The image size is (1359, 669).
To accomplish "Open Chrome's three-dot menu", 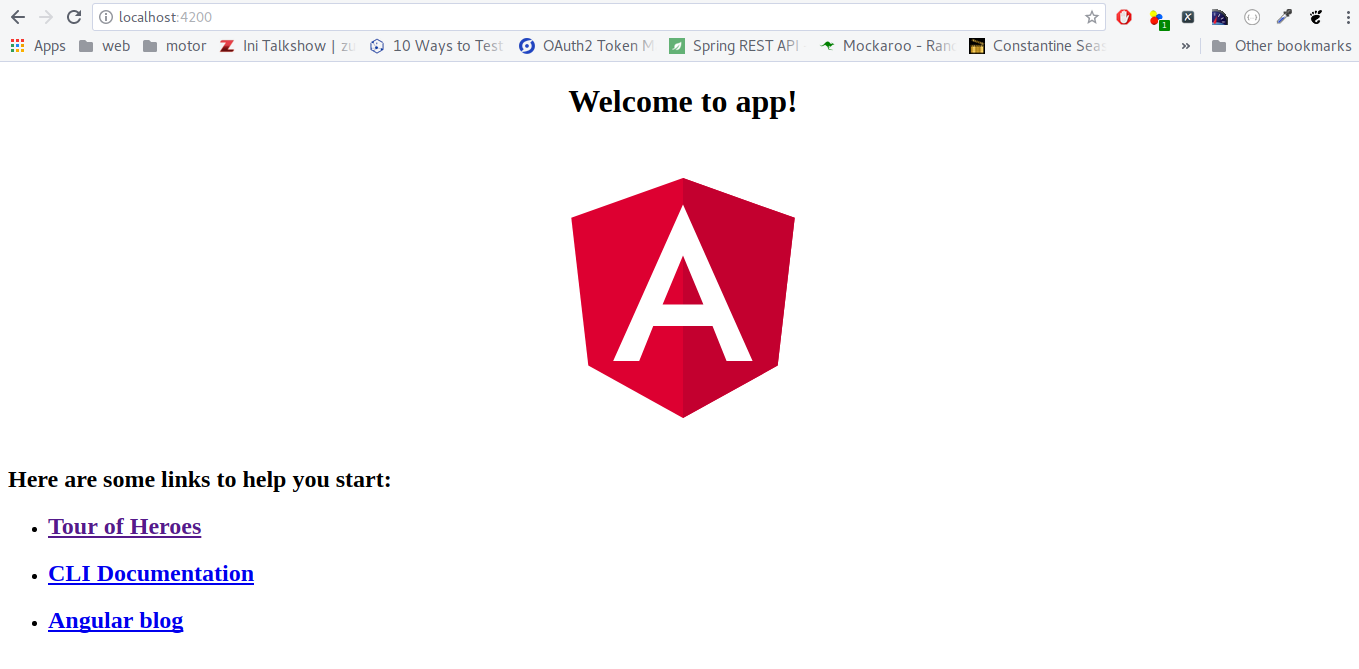I will tap(1347, 17).
